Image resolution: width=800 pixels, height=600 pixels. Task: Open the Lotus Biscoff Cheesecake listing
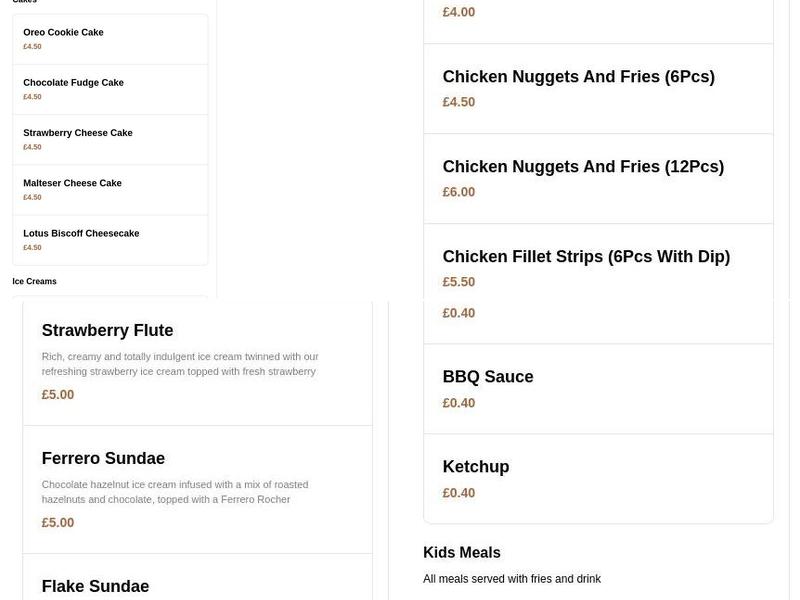click(81, 233)
